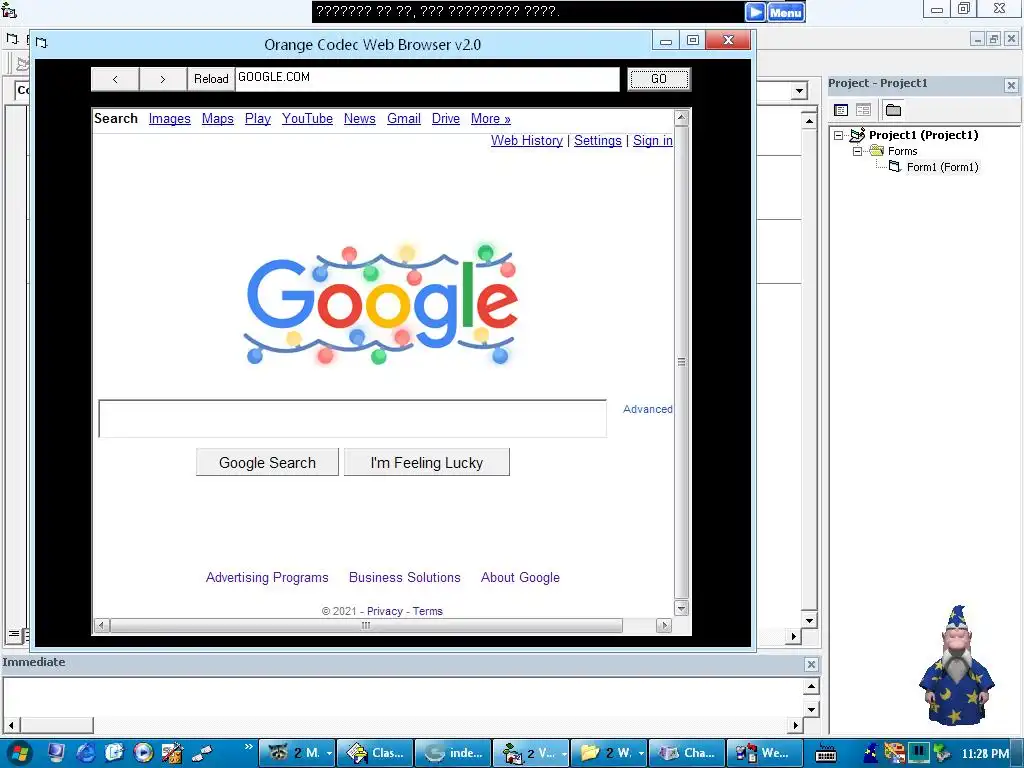Click the pause icon in system tray

coord(918,753)
